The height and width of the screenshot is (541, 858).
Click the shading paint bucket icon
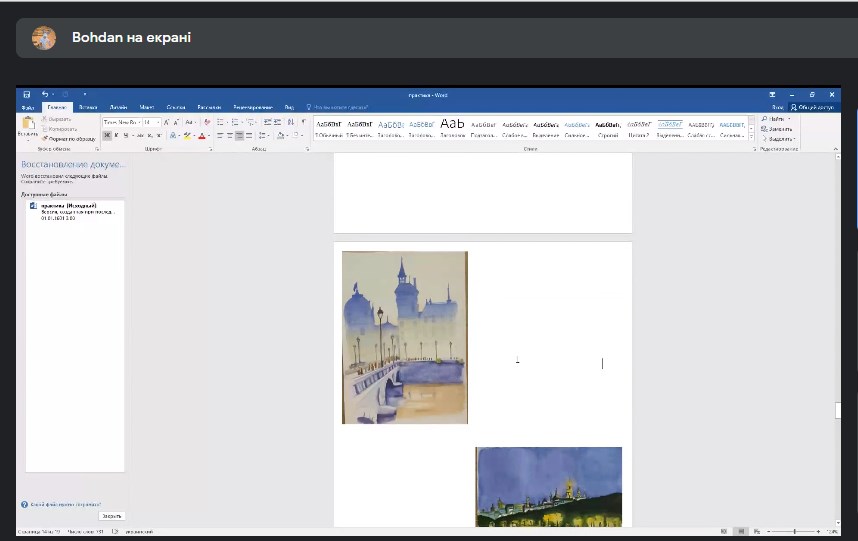click(281, 135)
